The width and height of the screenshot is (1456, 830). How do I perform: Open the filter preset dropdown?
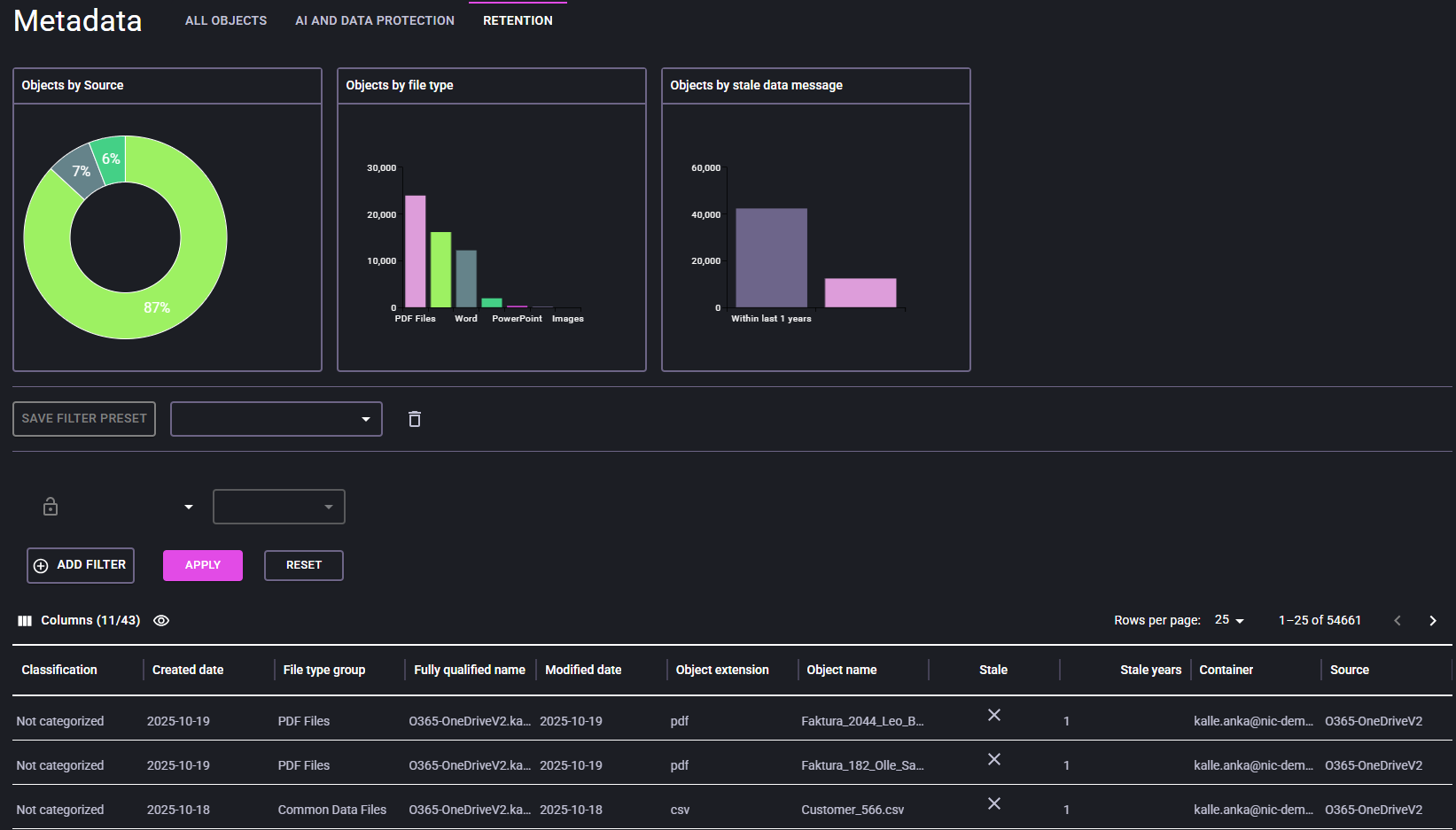[276, 419]
